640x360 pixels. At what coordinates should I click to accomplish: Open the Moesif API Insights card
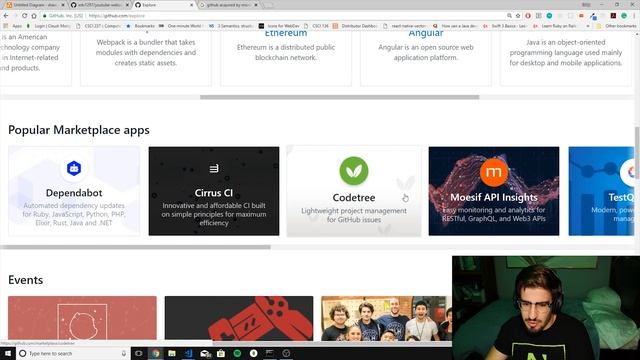(x=494, y=191)
